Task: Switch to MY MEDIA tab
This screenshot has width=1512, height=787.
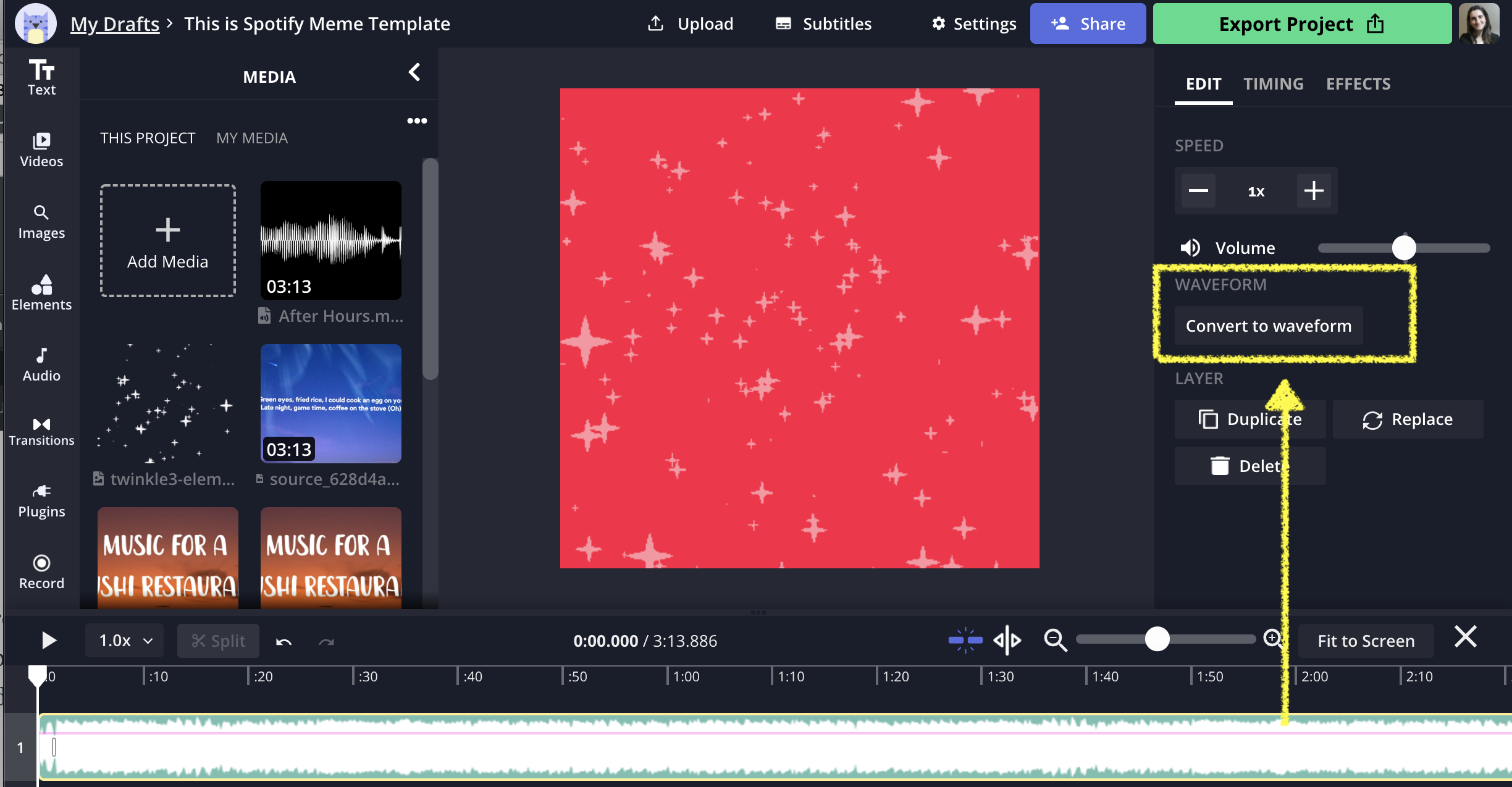Action: pos(251,138)
